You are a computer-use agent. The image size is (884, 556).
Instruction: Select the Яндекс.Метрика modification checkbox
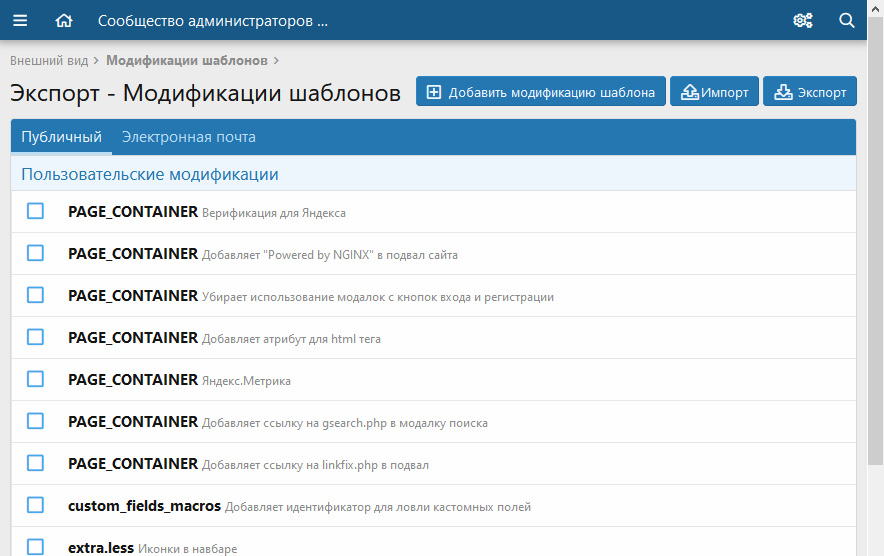[35, 379]
